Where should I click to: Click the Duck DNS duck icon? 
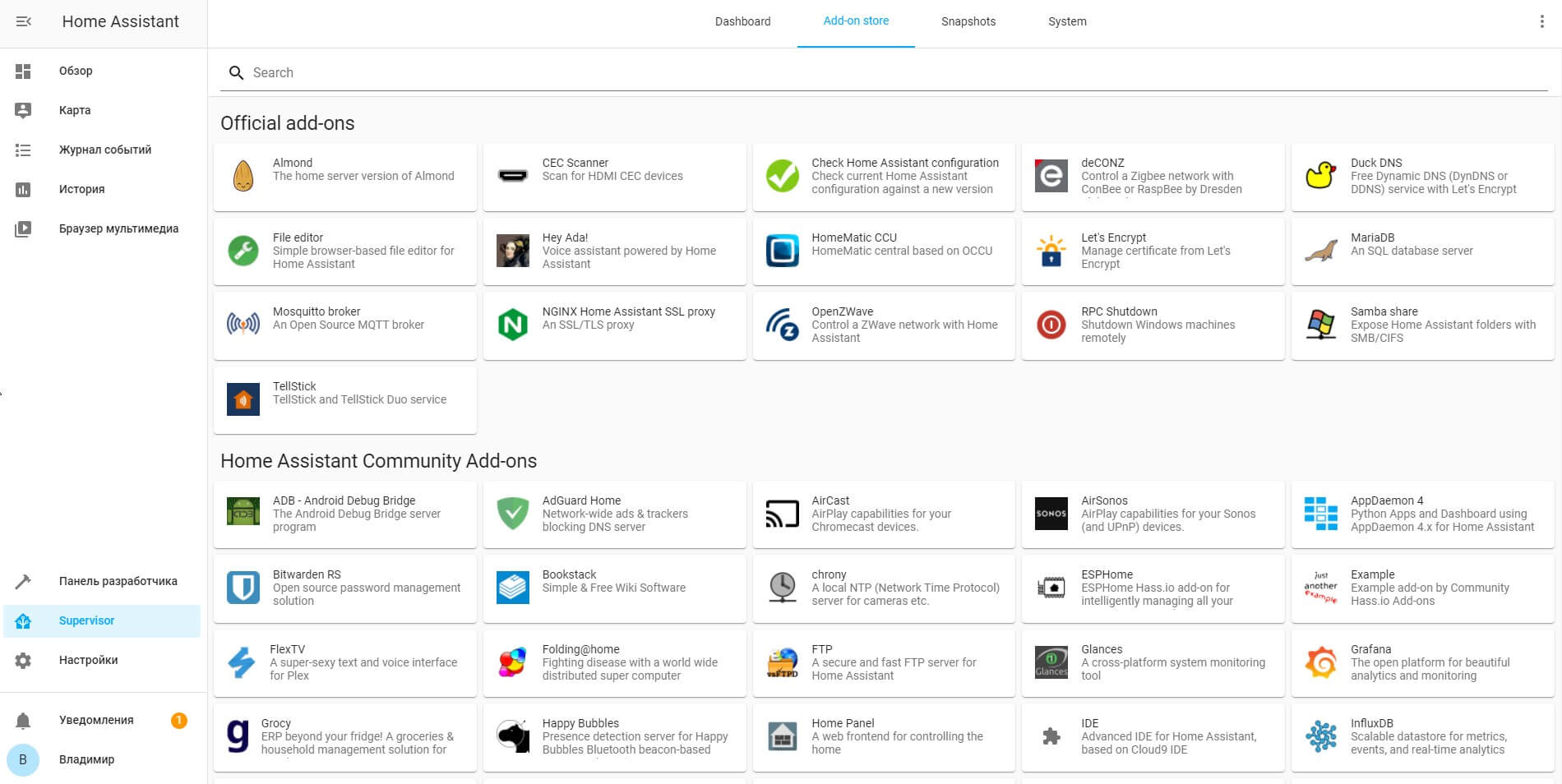(1320, 176)
